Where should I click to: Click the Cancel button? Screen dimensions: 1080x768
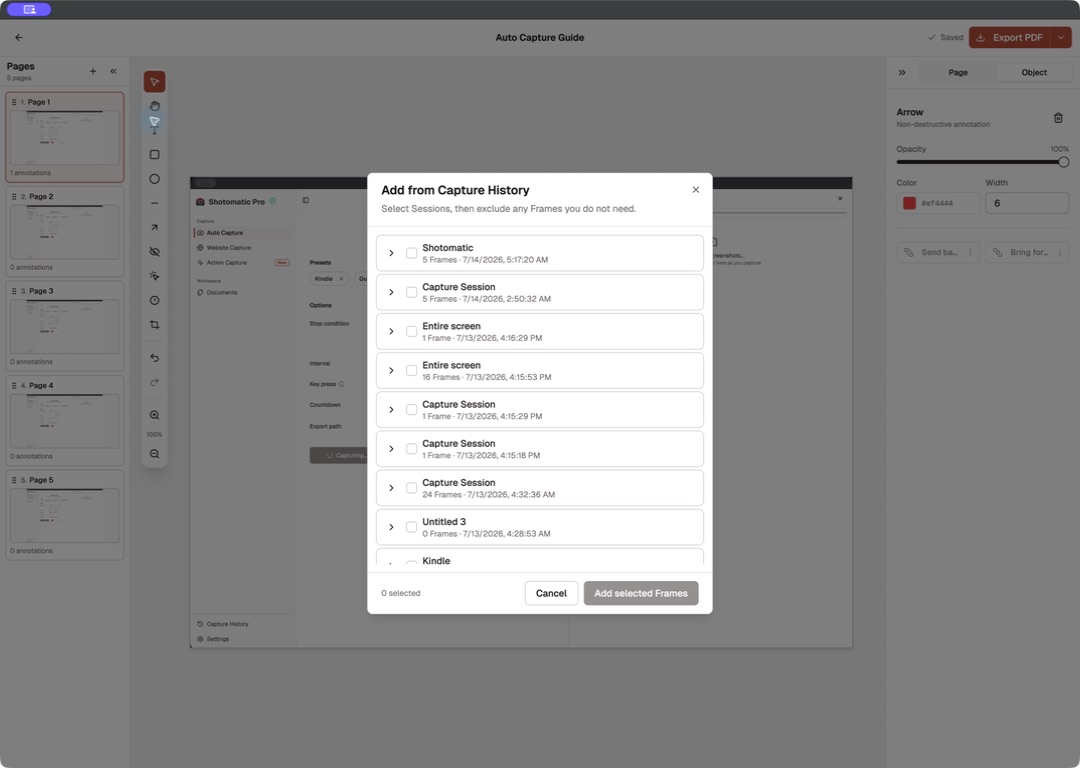[551, 593]
